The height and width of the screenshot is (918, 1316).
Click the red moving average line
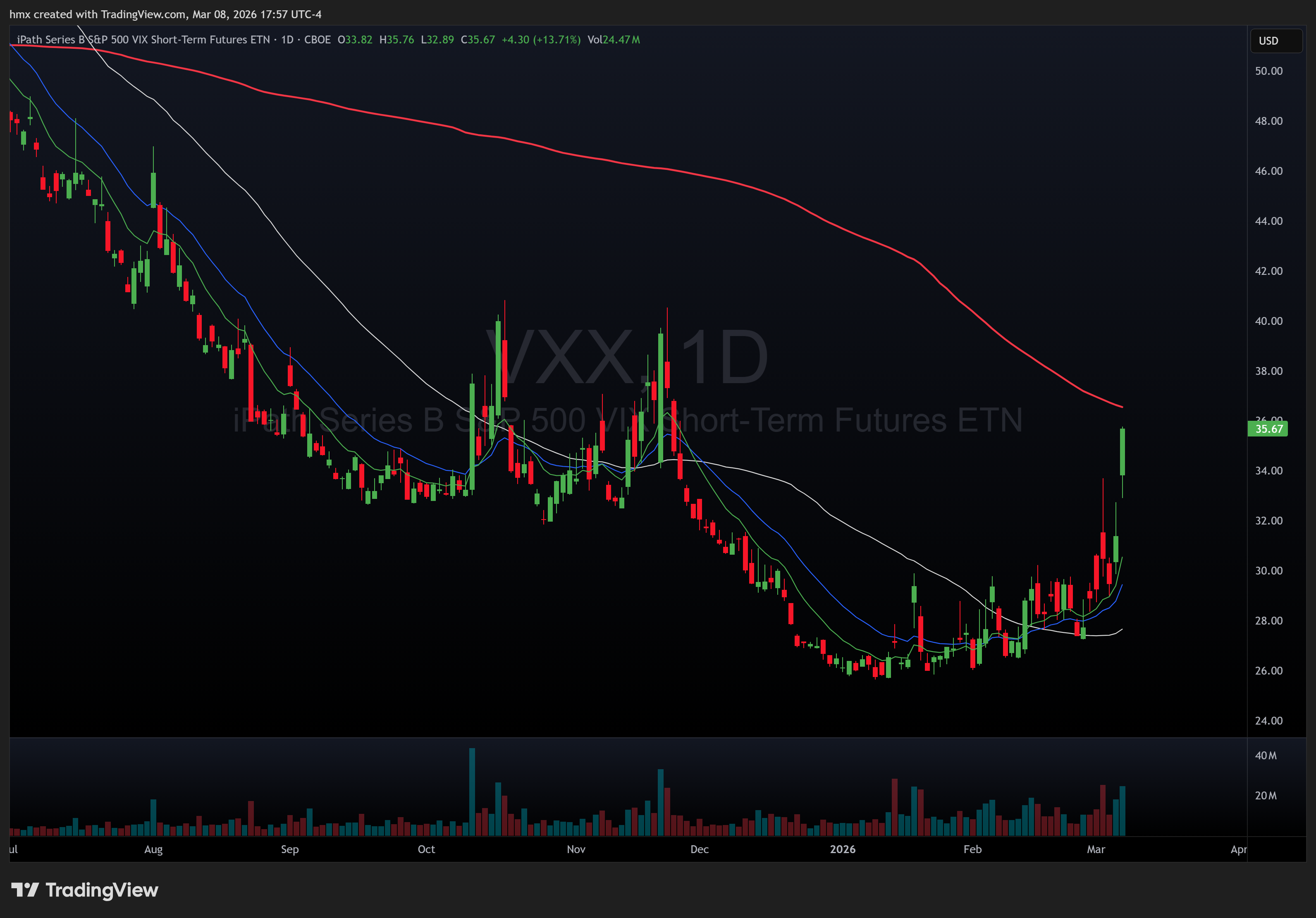click(573, 155)
